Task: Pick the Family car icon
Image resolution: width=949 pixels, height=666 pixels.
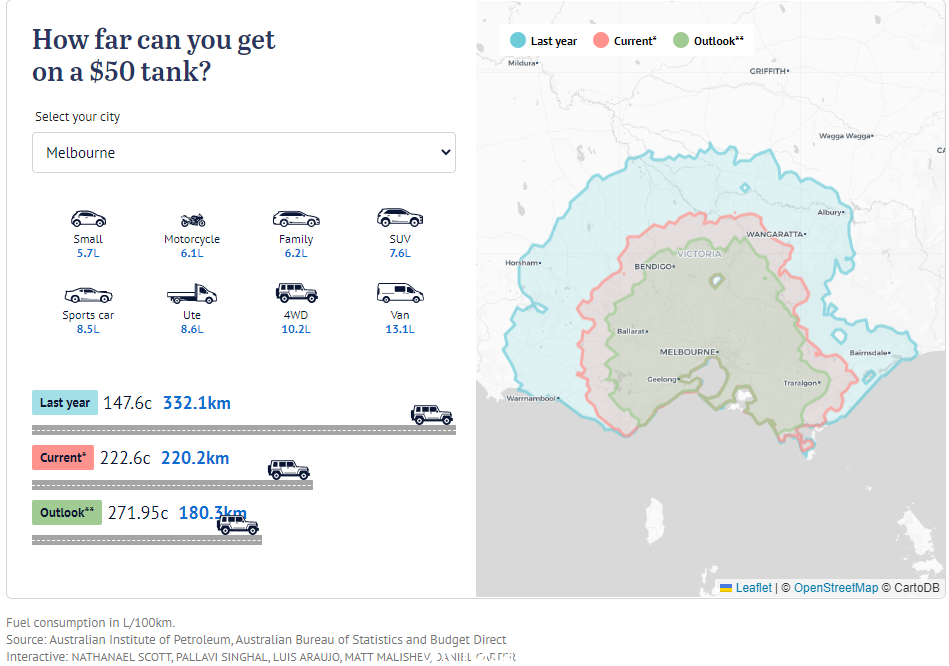Action: (x=296, y=219)
